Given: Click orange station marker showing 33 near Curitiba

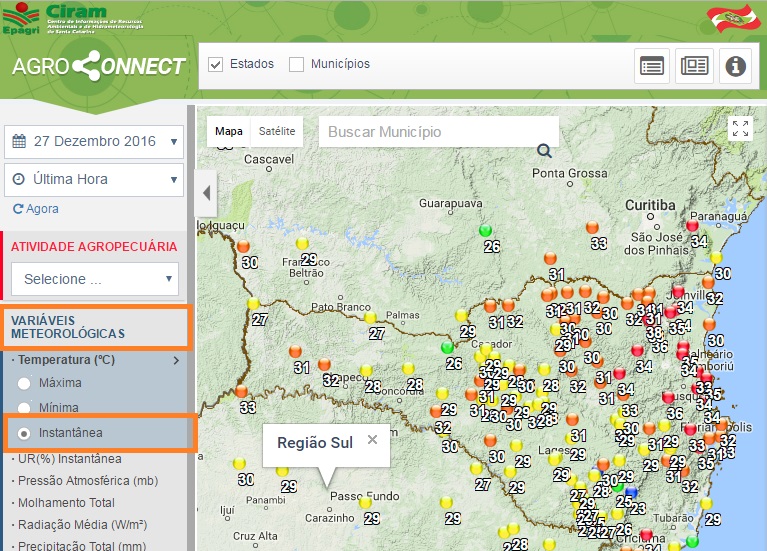Looking at the screenshot, I should coord(592,227).
